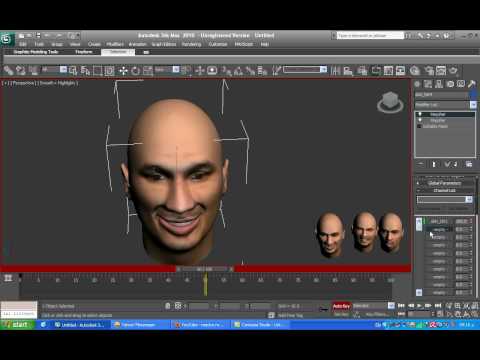Click the InfoCenter search field
Viewport: 480px width, 360px height.
click(x=370, y=35)
